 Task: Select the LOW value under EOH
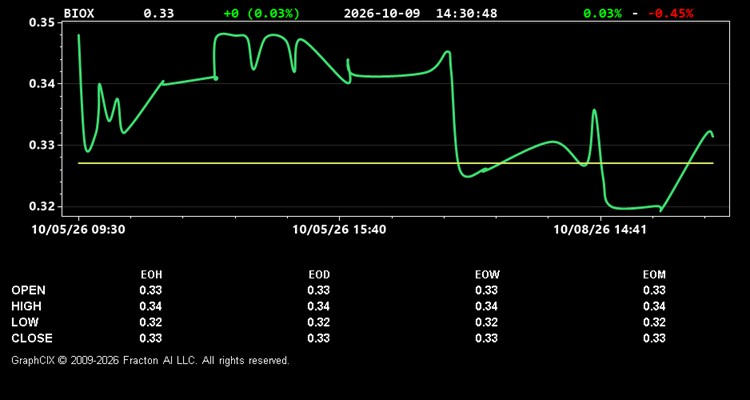coord(151,322)
